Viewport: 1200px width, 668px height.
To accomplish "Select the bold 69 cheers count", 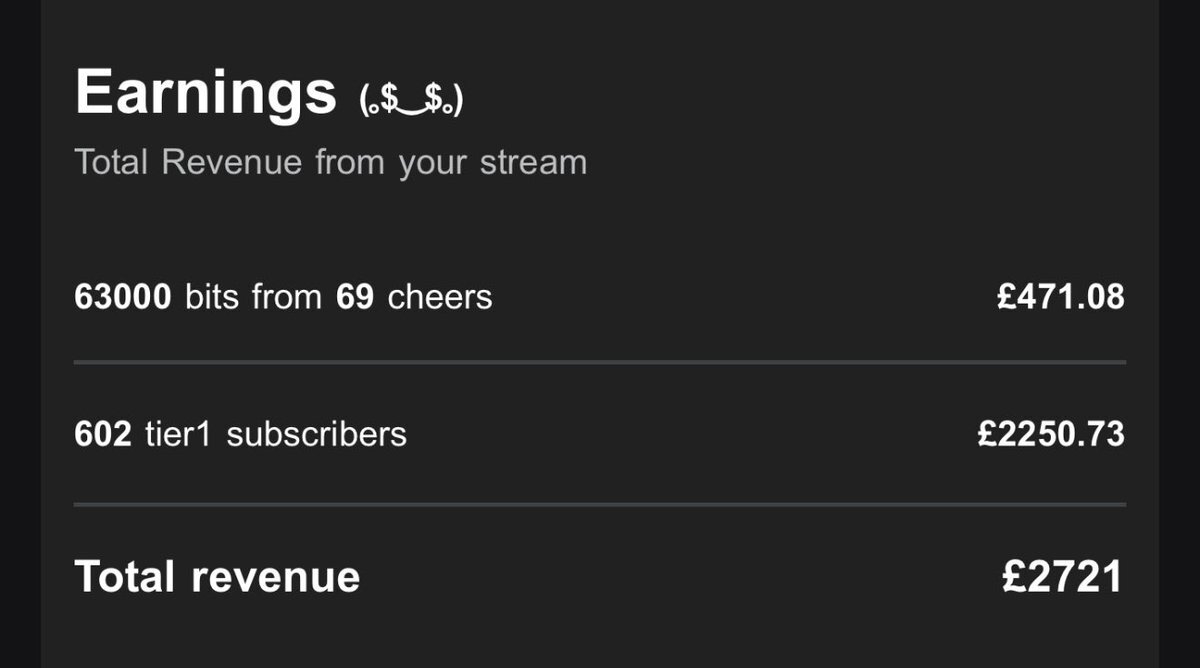I will pyautogui.click(x=355, y=297).
